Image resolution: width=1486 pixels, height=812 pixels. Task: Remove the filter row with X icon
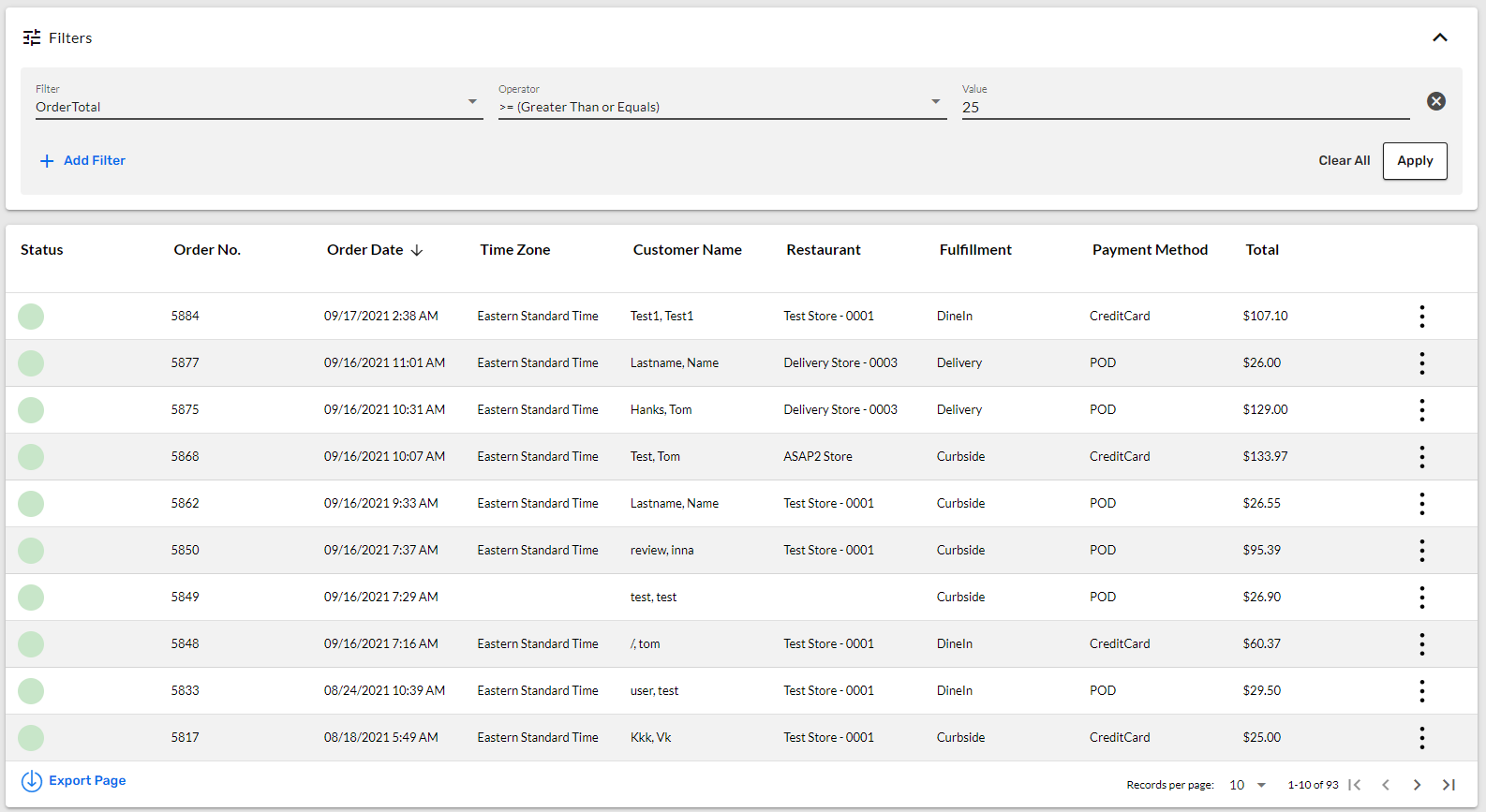pos(1436,101)
